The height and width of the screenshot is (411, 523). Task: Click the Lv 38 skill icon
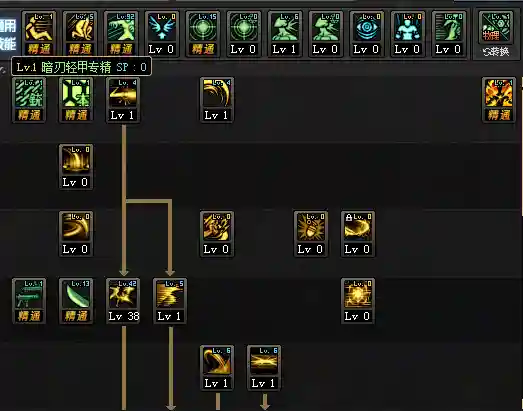pos(123,294)
